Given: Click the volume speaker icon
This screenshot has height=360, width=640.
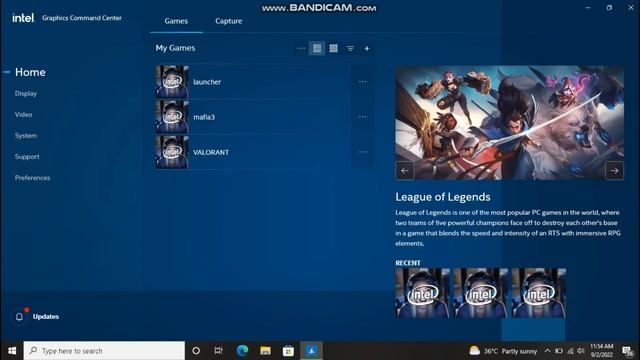Looking at the screenshot, I should (581, 351).
